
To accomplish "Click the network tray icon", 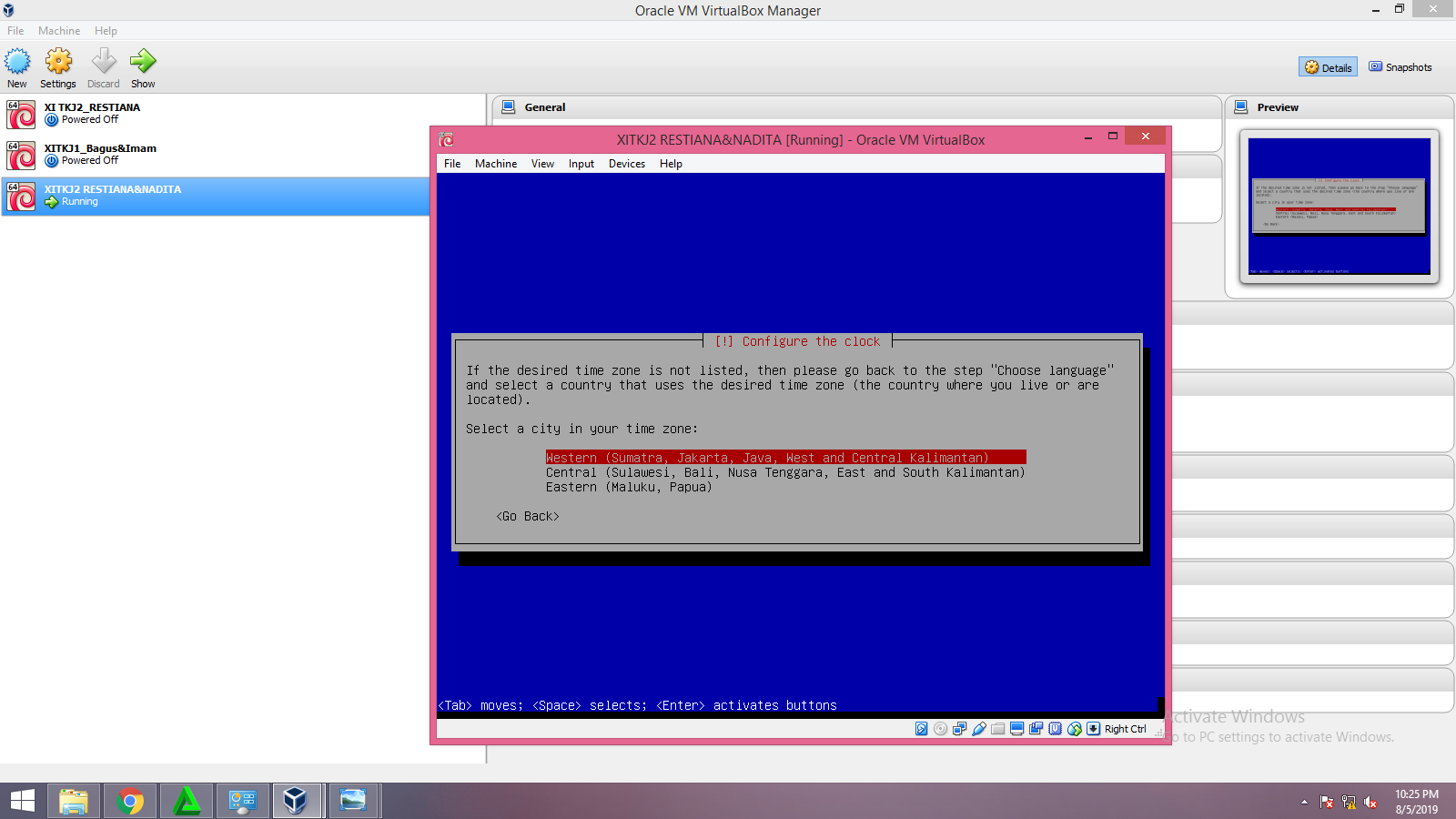I will pos(1349,802).
